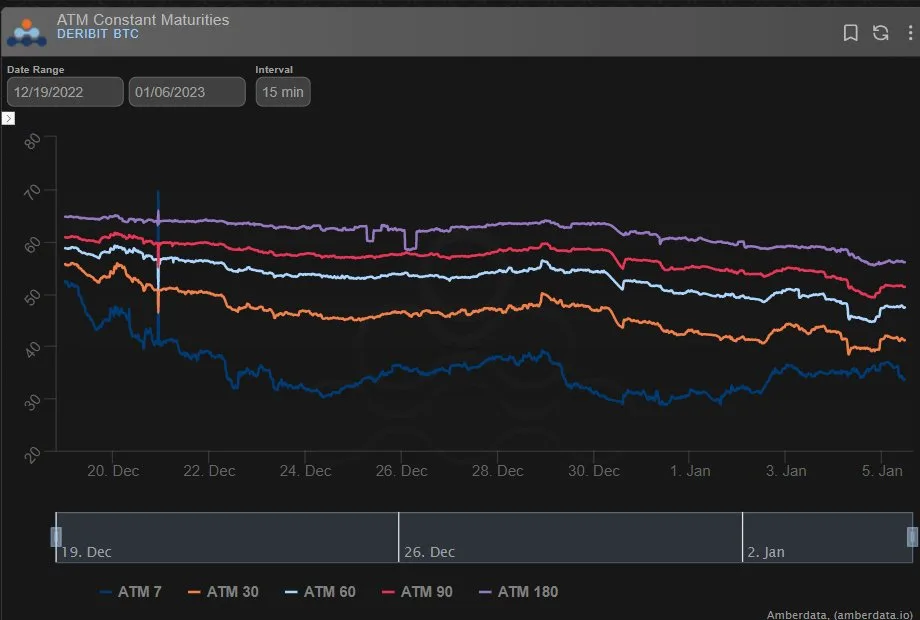Grab the right range navigator handle

tap(912, 537)
